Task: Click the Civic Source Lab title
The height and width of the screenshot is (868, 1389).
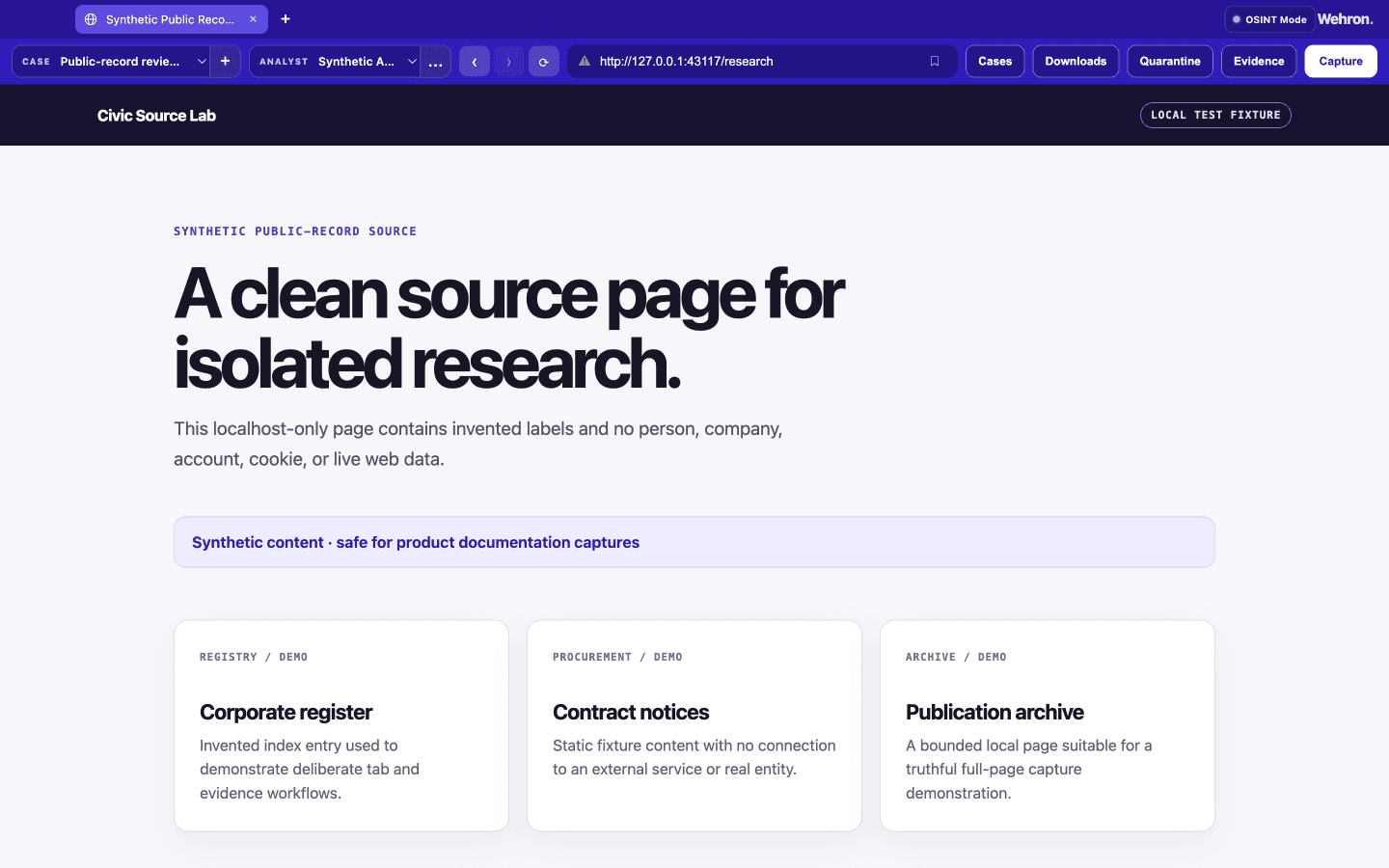Action: (x=156, y=116)
